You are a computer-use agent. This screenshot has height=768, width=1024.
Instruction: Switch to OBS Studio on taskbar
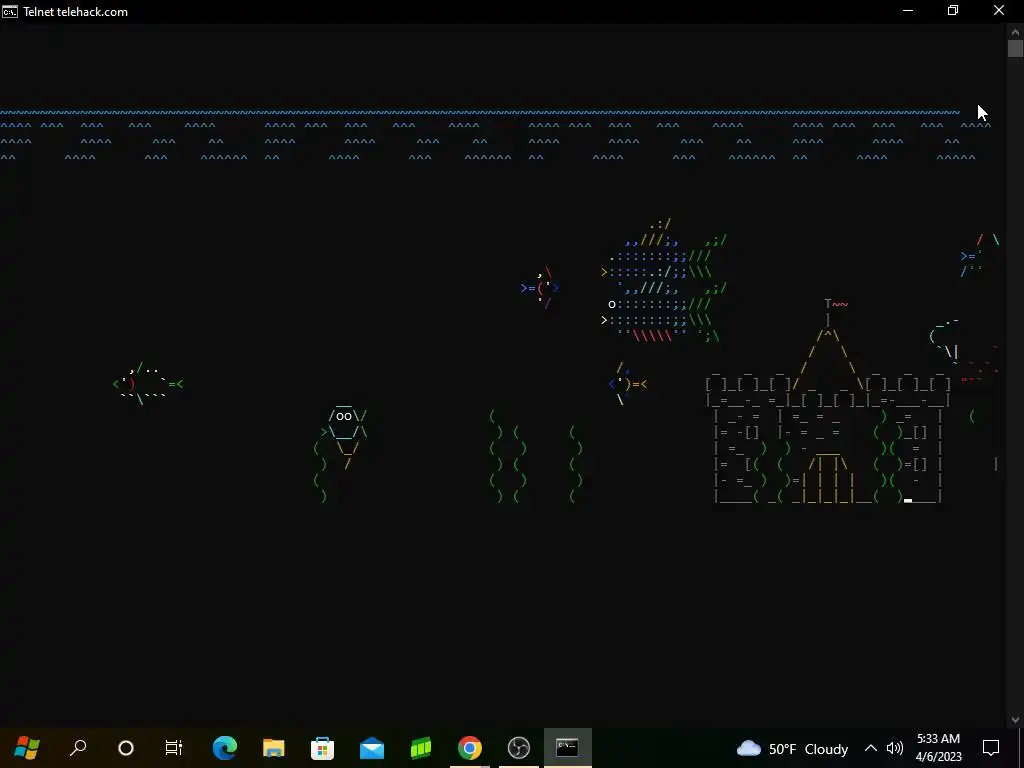click(519, 748)
